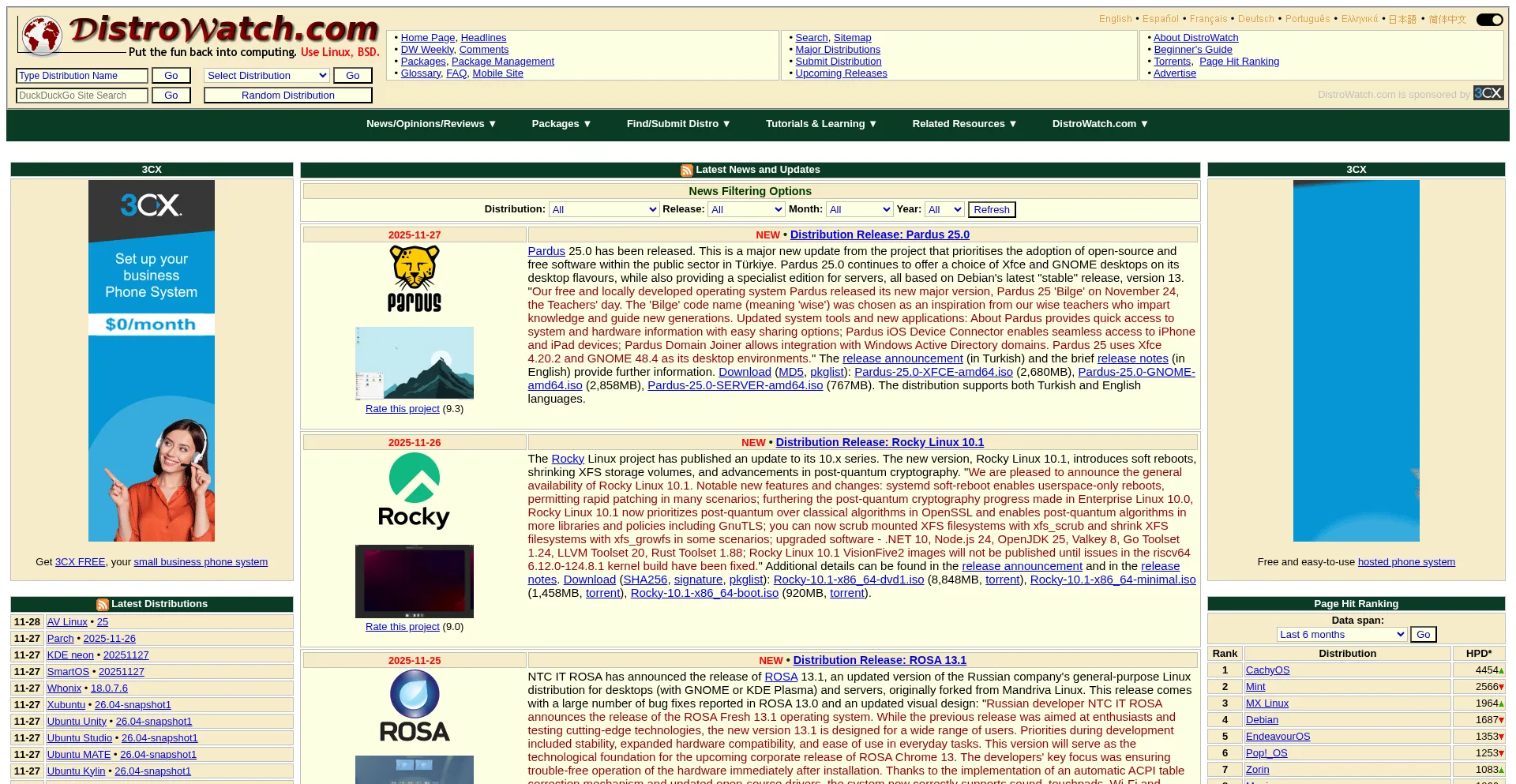Expand the Year filter dropdown
This screenshot has height=784, width=1516.
[x=944, y=210]
